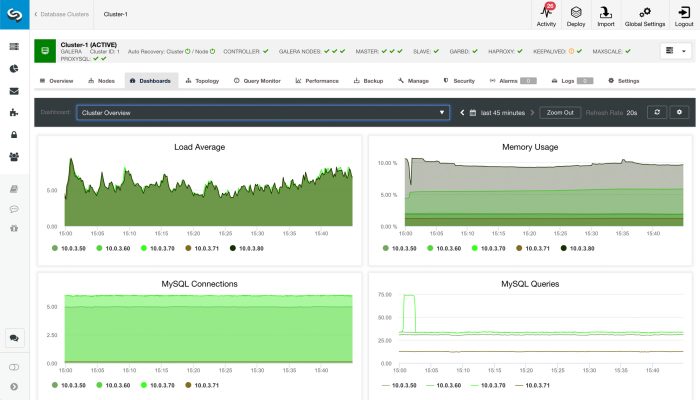
Task: Go back to Database Clusters link
Action: [x=62, y=15]
